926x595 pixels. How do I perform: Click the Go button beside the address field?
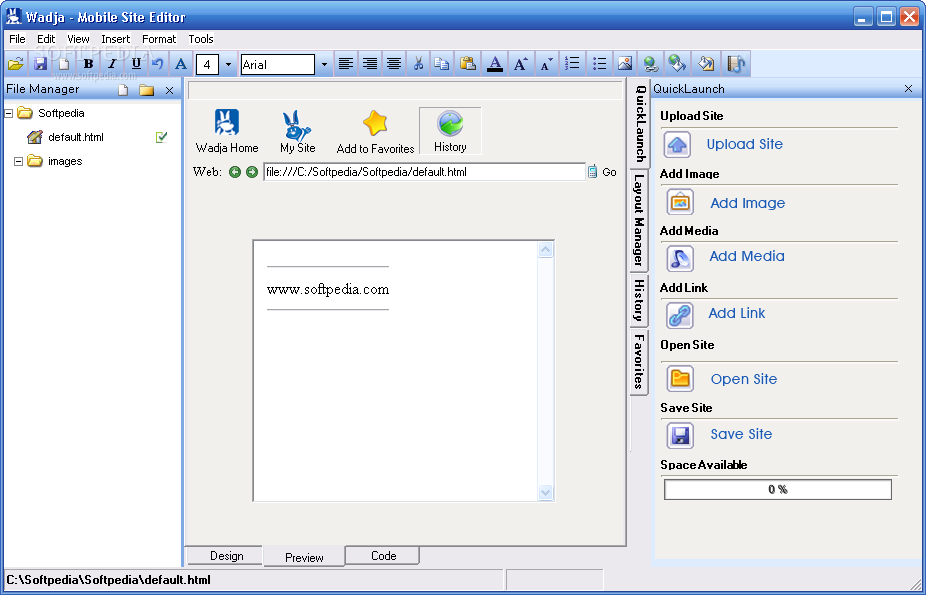602,172
